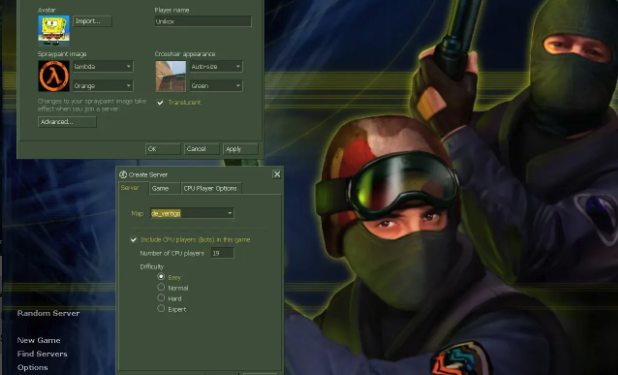Click the Player name input field

pos(203,21)
